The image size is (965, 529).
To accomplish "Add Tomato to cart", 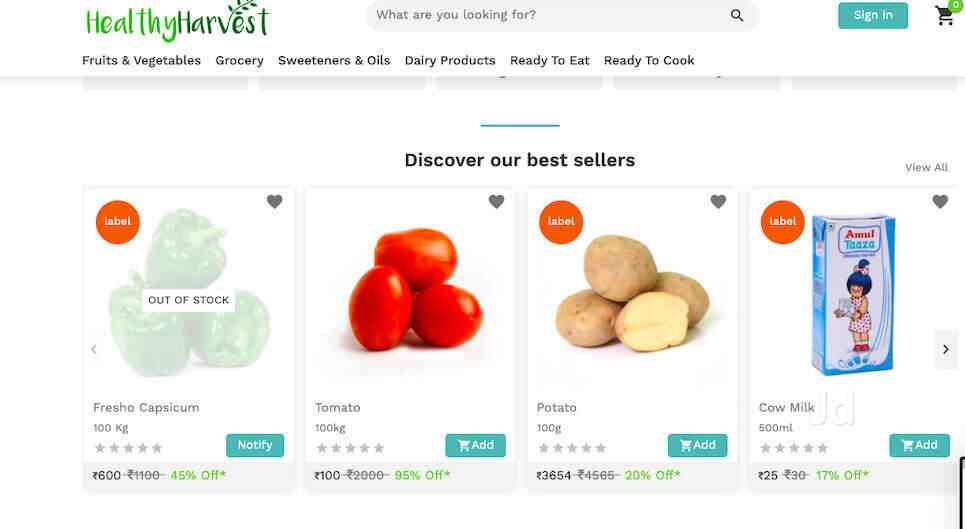I will (x=475, y=445).
